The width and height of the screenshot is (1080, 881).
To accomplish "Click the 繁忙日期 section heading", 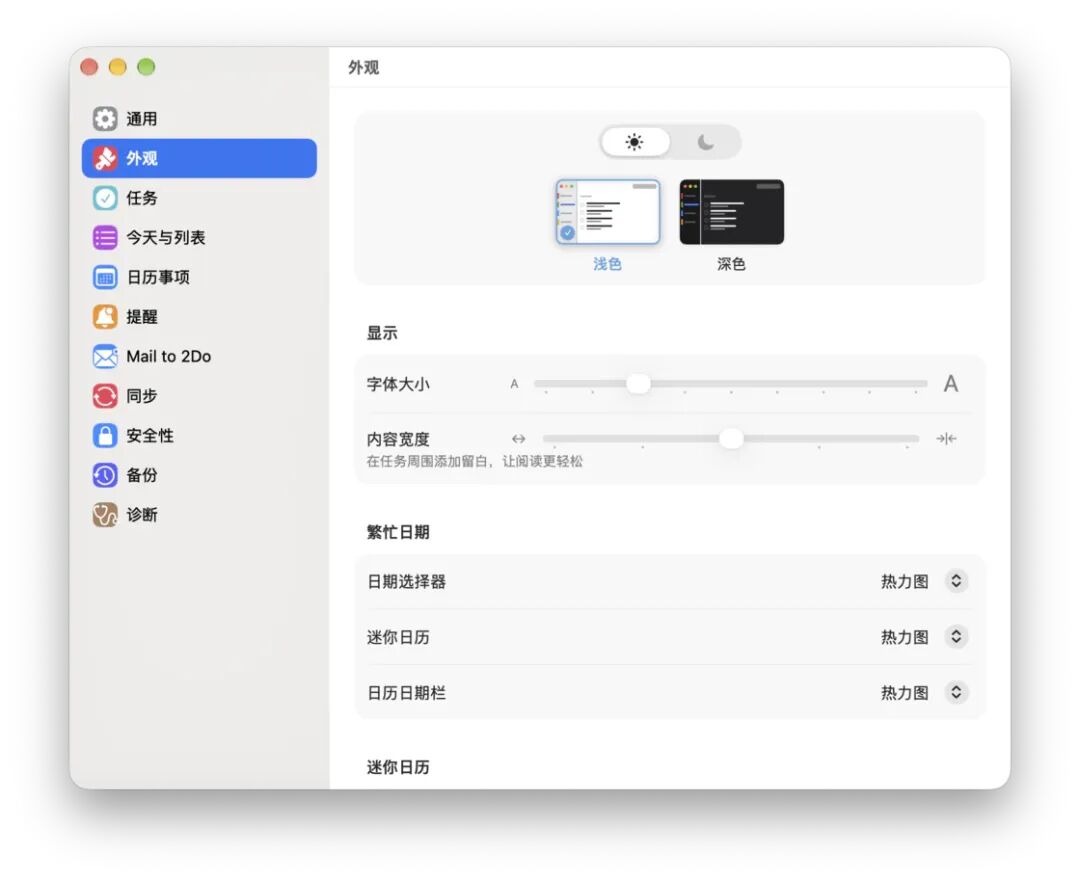I will coord(398,532).
